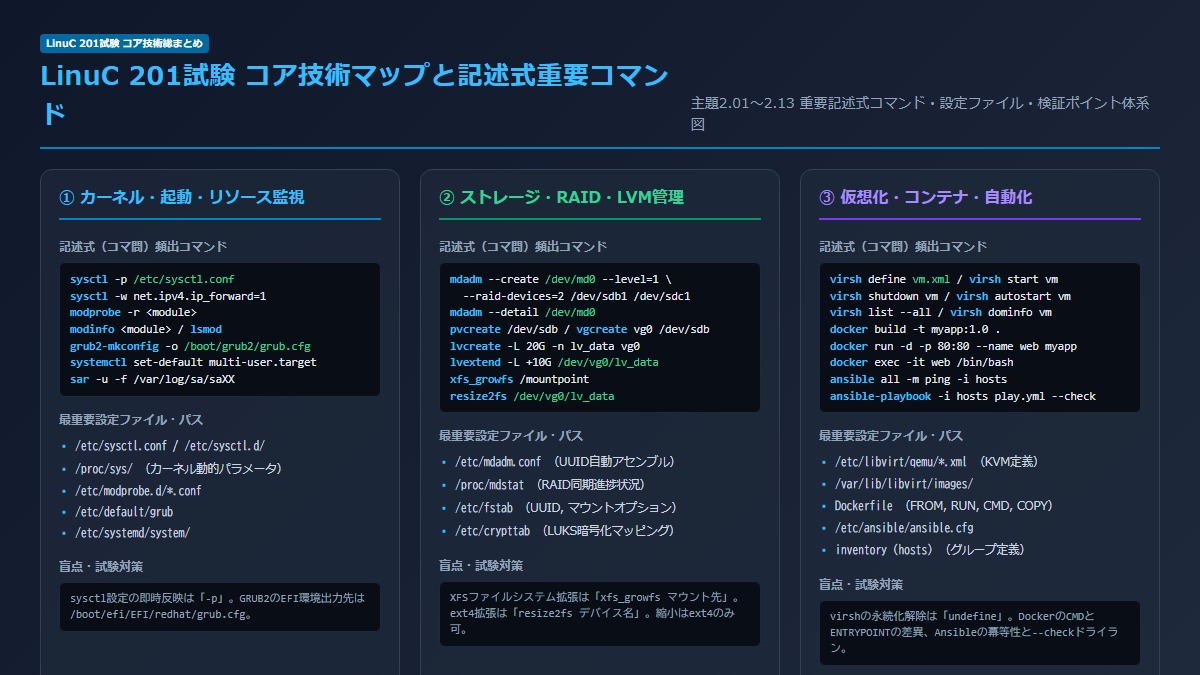Viewport: 1200px width, 675px height.
Task: Click the 'LinuC 201試験 コア技術線まとめ' badge
Action: (125, 43)
